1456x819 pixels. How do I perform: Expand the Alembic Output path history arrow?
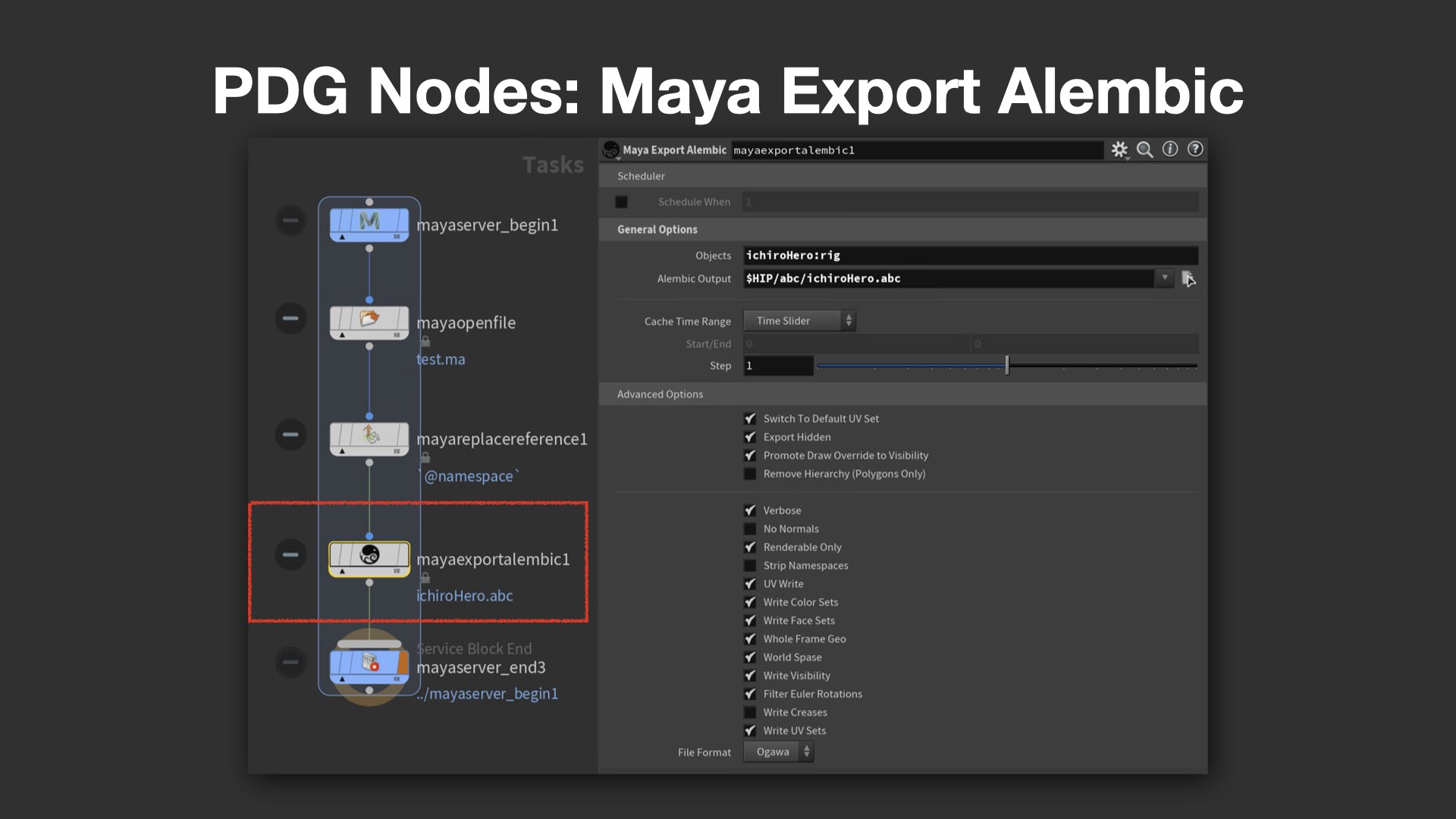click(x=1165, y=278)
